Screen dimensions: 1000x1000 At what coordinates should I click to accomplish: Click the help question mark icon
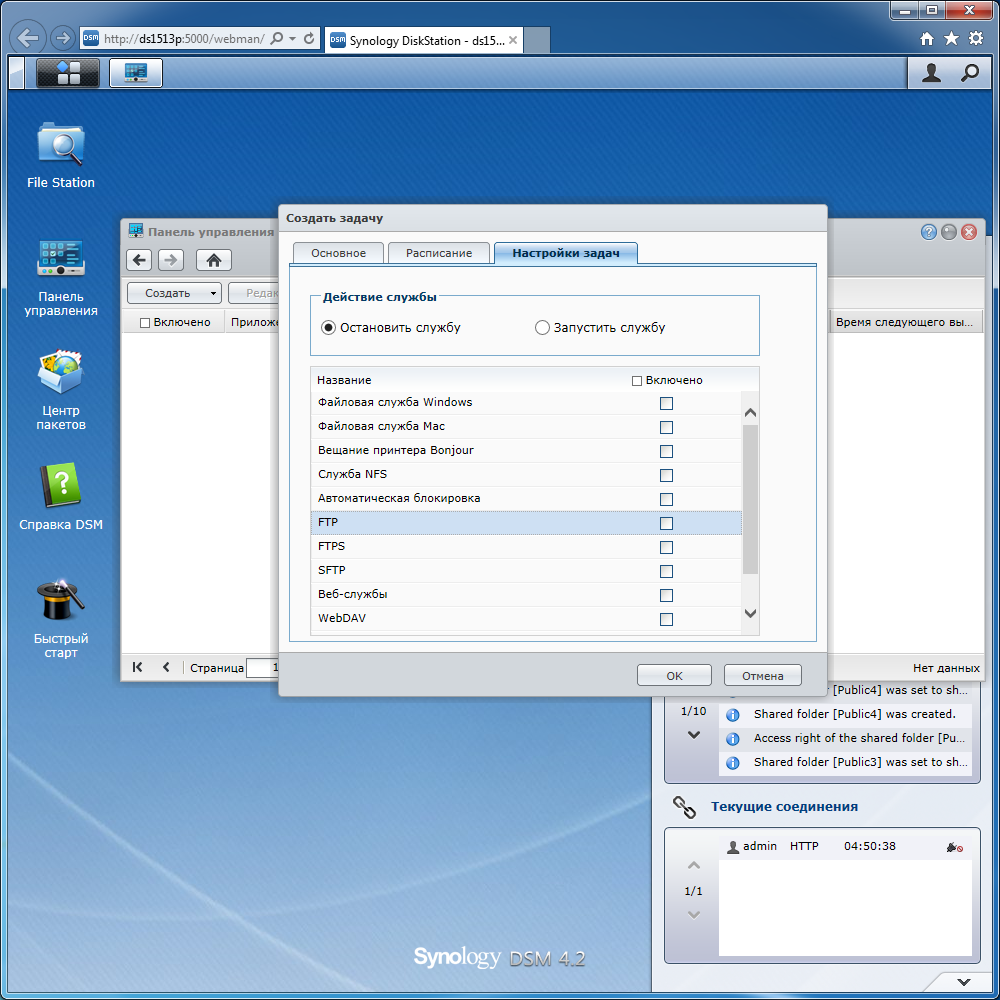point(929,232)
